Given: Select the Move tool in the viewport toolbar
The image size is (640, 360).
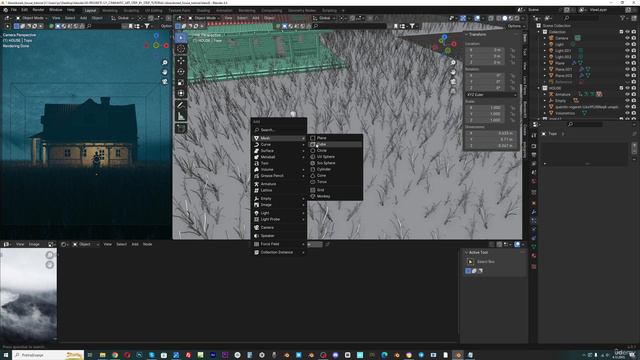Looking at the screenshot, I should [181, 60].
